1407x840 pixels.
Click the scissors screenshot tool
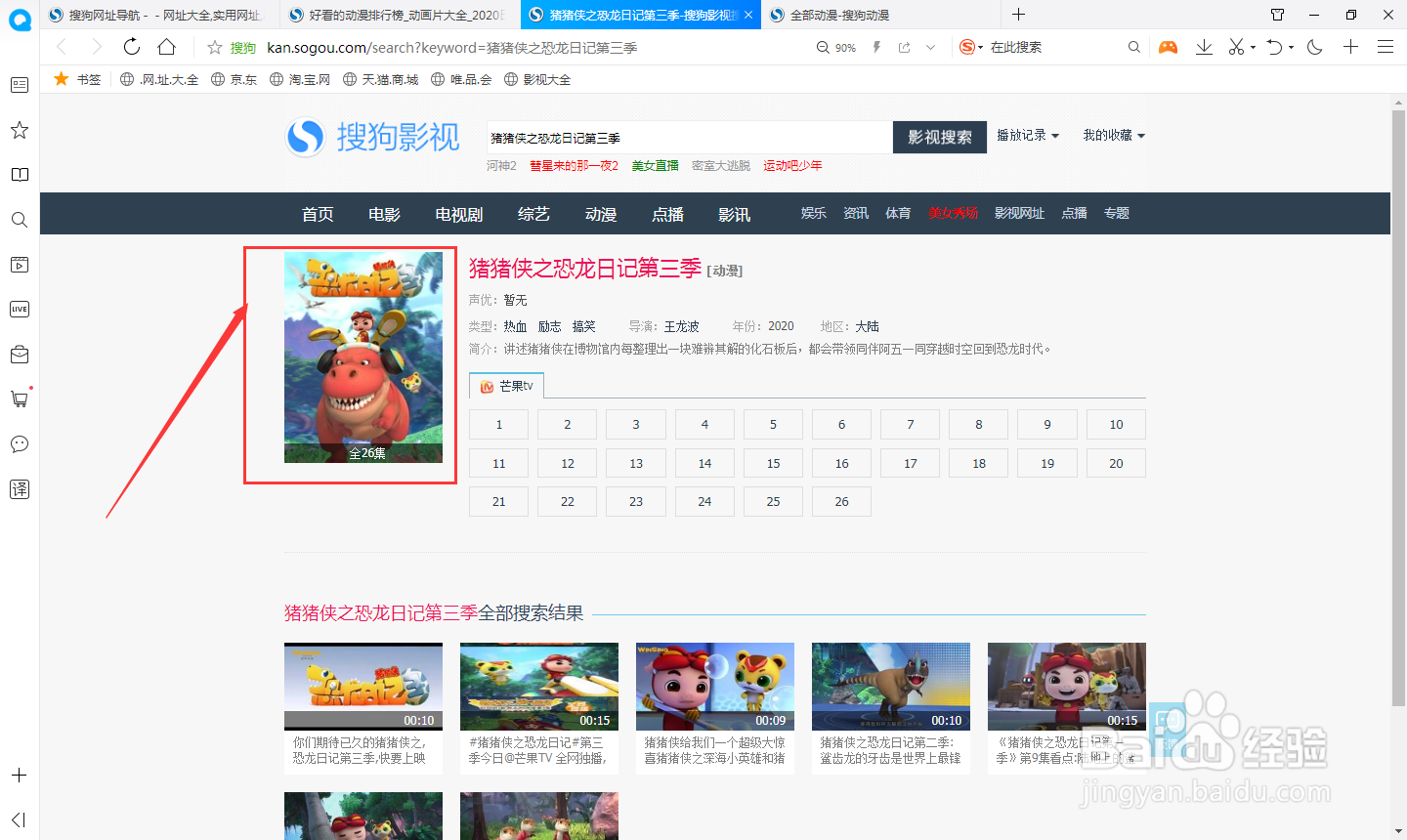[1237, 47]
